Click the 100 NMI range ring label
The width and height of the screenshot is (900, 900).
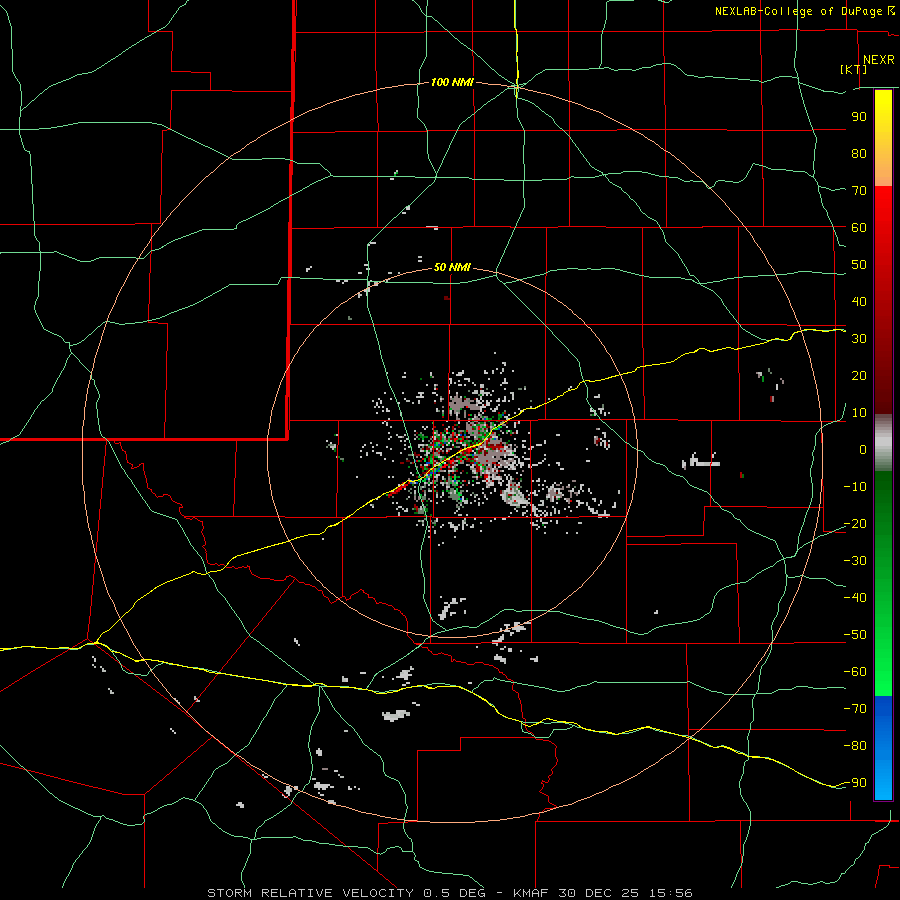452,83
